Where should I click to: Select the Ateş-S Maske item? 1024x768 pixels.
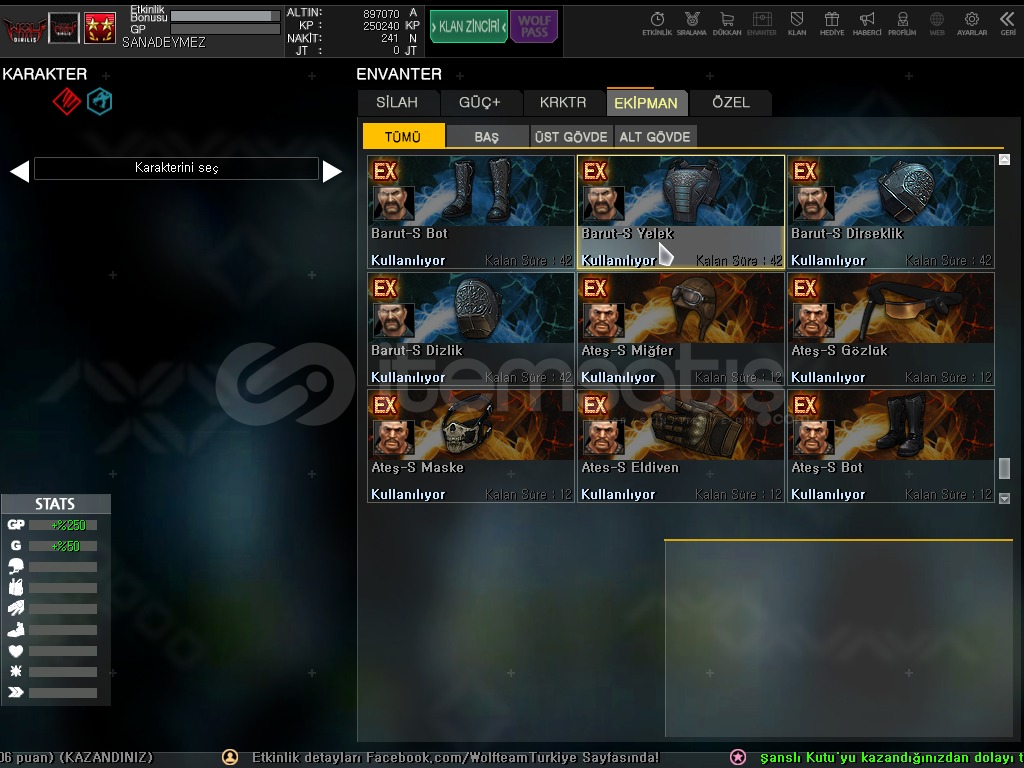[471, 446]
